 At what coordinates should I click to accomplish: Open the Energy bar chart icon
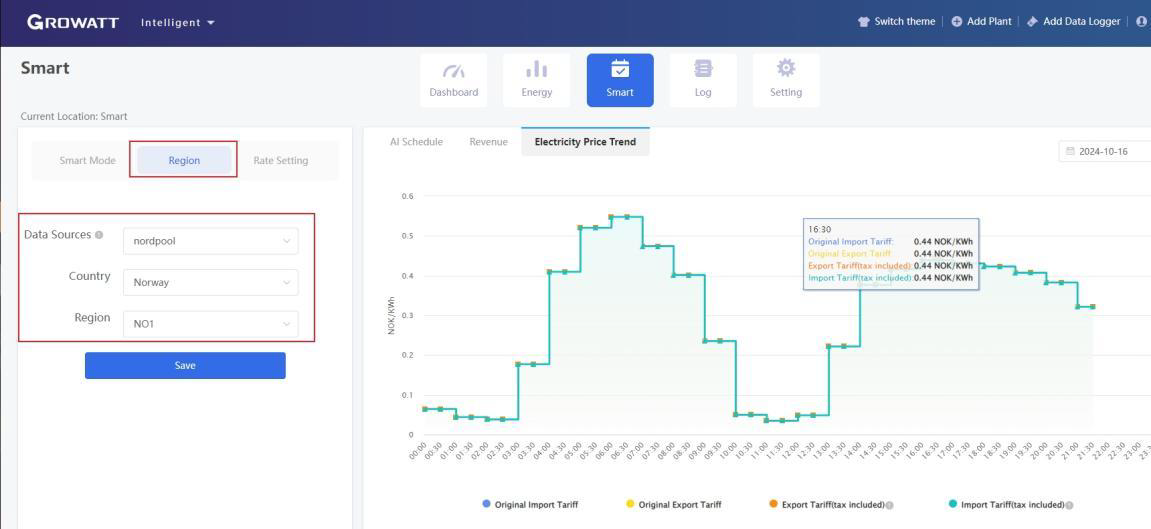tap(537, 71)
